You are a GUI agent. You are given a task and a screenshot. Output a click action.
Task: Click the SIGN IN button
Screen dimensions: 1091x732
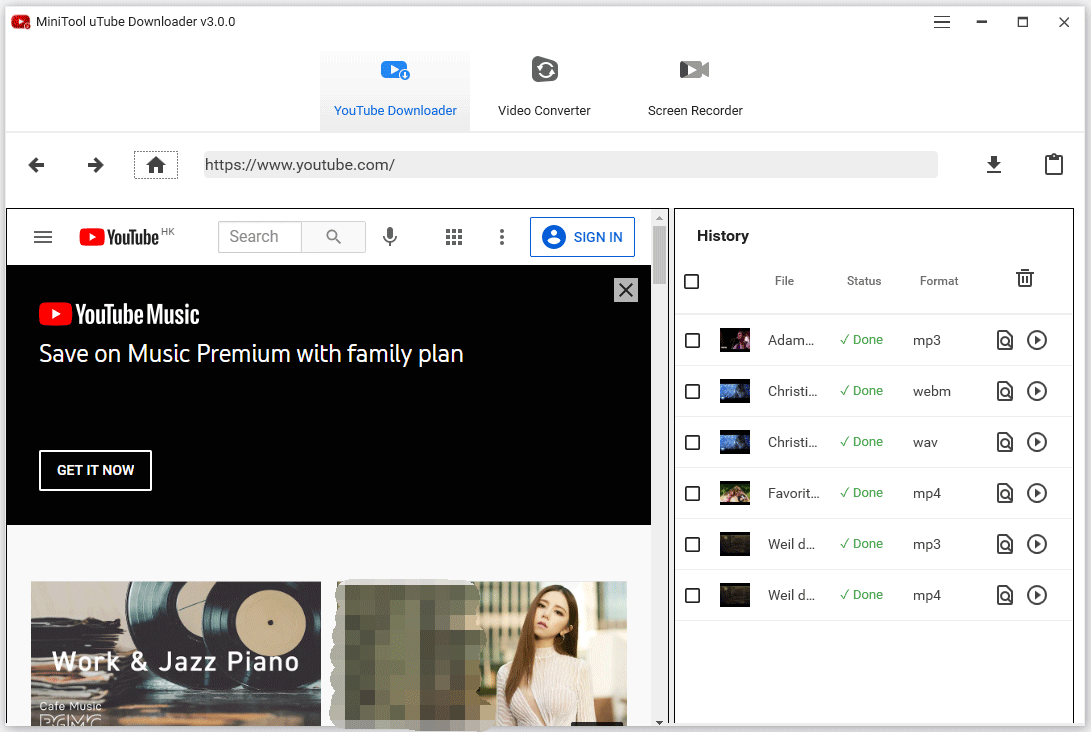tap(582, 237)
